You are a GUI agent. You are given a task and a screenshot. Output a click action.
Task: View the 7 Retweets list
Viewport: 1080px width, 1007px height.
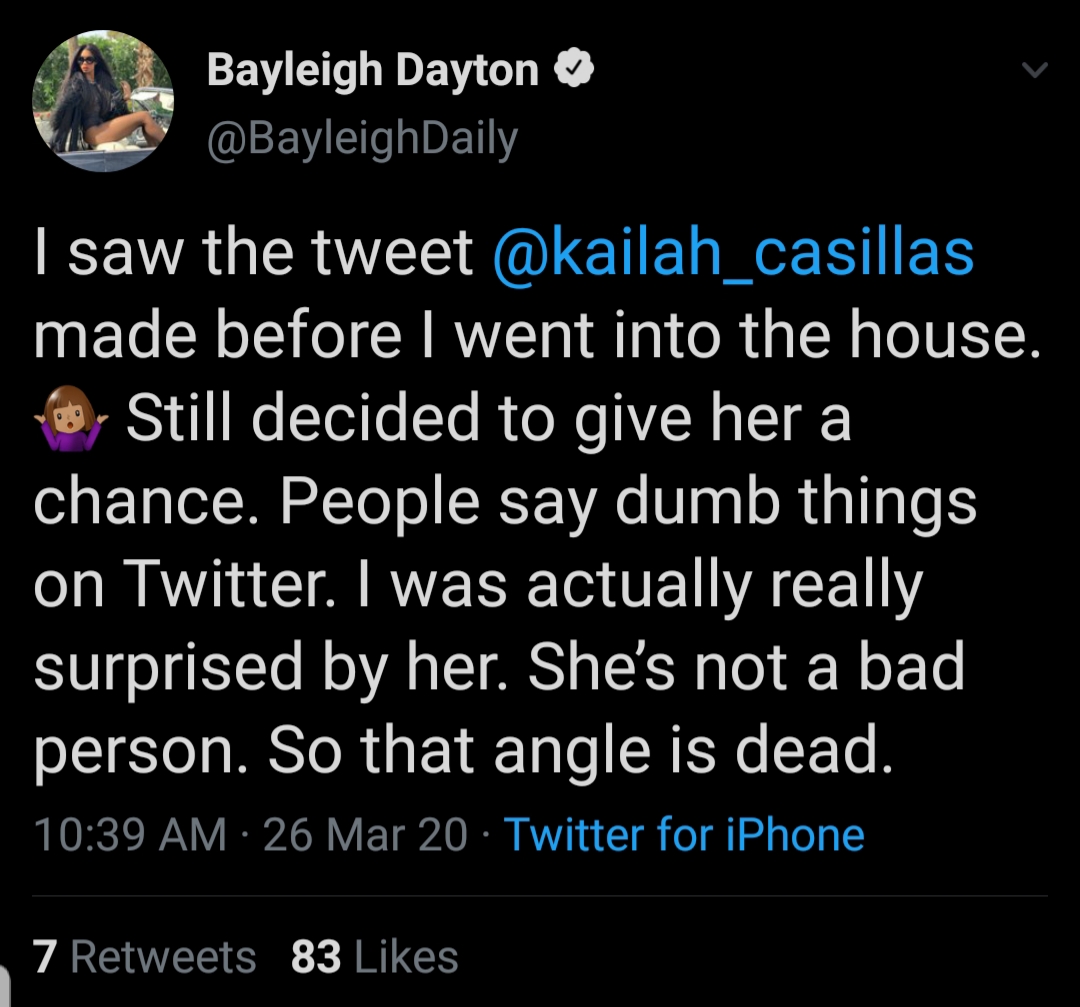[x=145, y=957]
